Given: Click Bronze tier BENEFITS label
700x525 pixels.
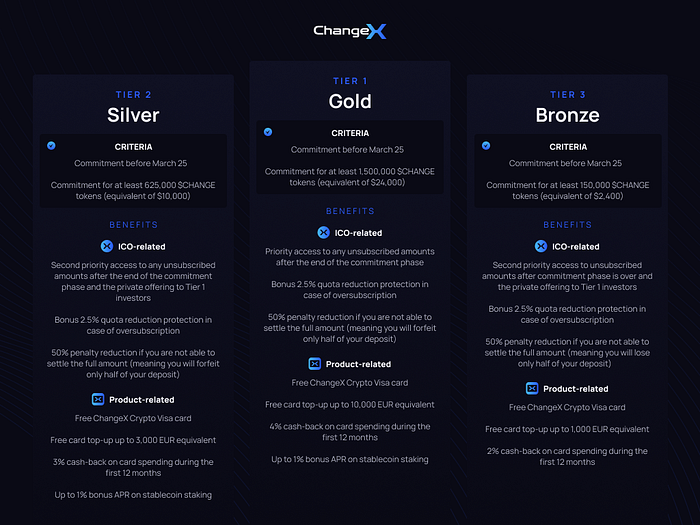Looking at the screenshot, I should 567,225.
